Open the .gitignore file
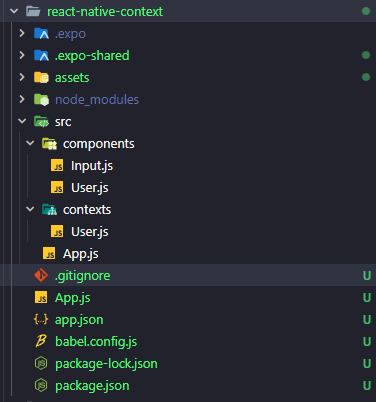The width and height of the screenshot is (376, 402). (x=82, y=276)
